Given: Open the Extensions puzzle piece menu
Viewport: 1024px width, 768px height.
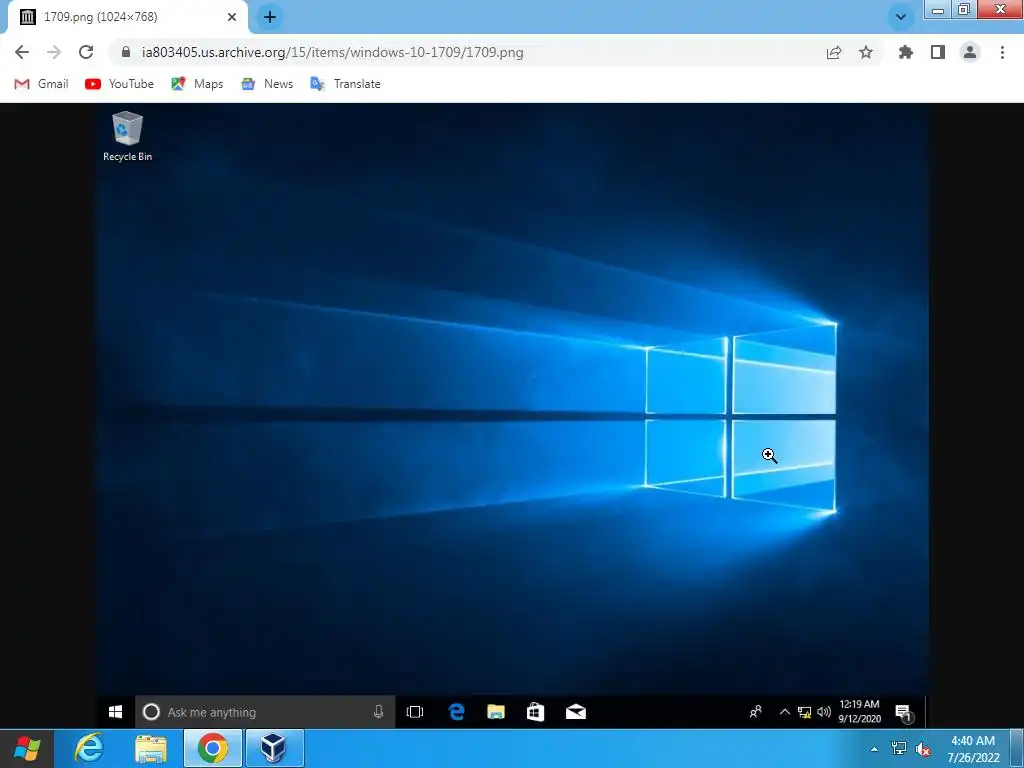Looking at the screenshot, I should [x=906, y=52].
